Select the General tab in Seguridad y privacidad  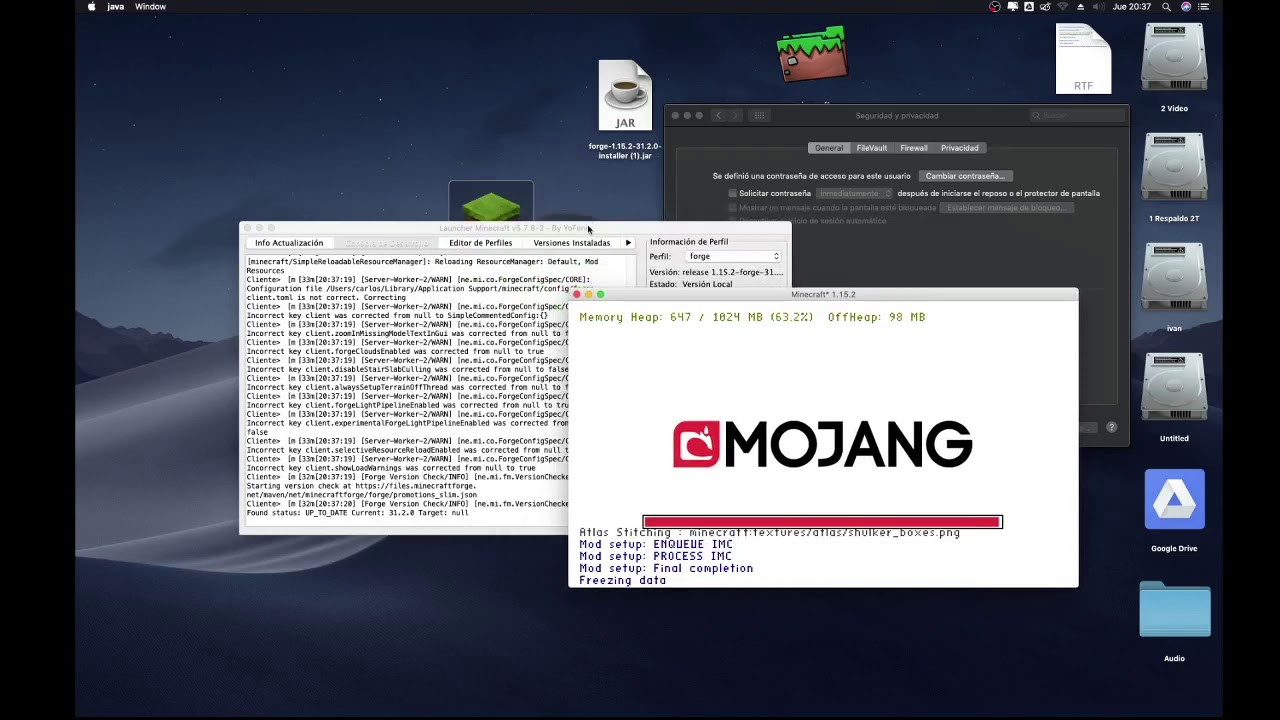828,148
